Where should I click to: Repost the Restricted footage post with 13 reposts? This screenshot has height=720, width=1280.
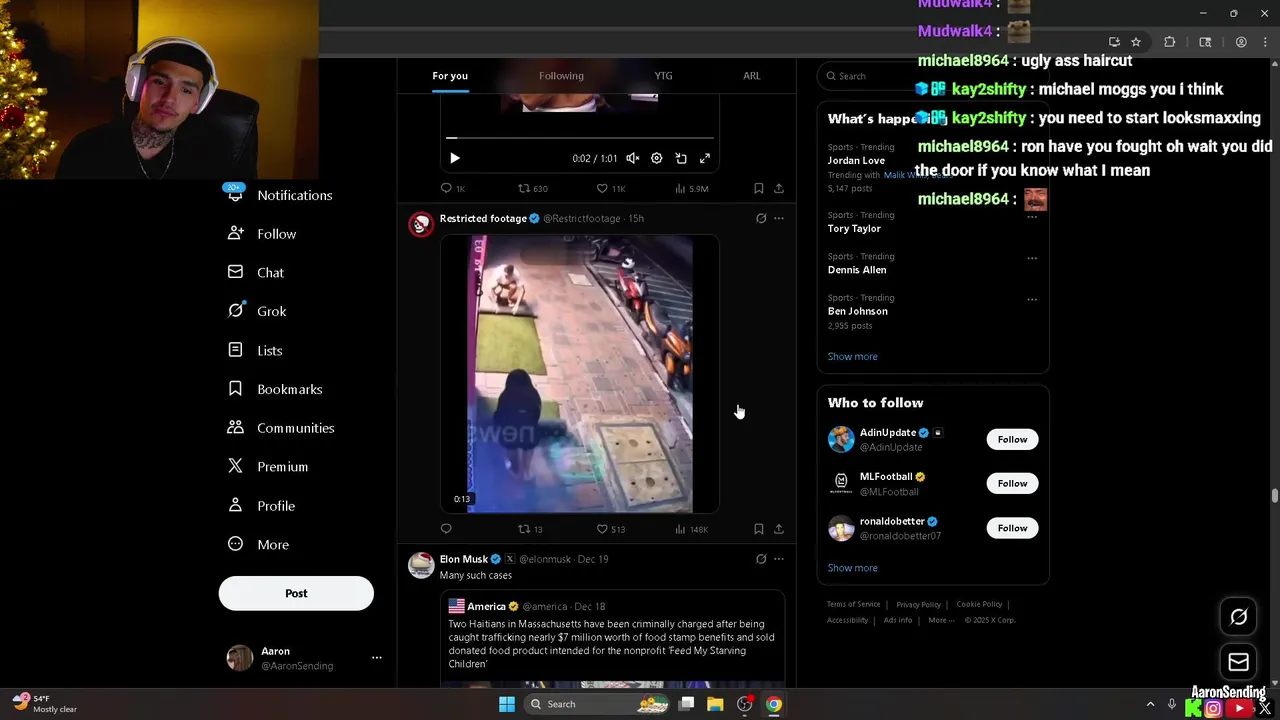pyautogui.click(x=530, y=529)
